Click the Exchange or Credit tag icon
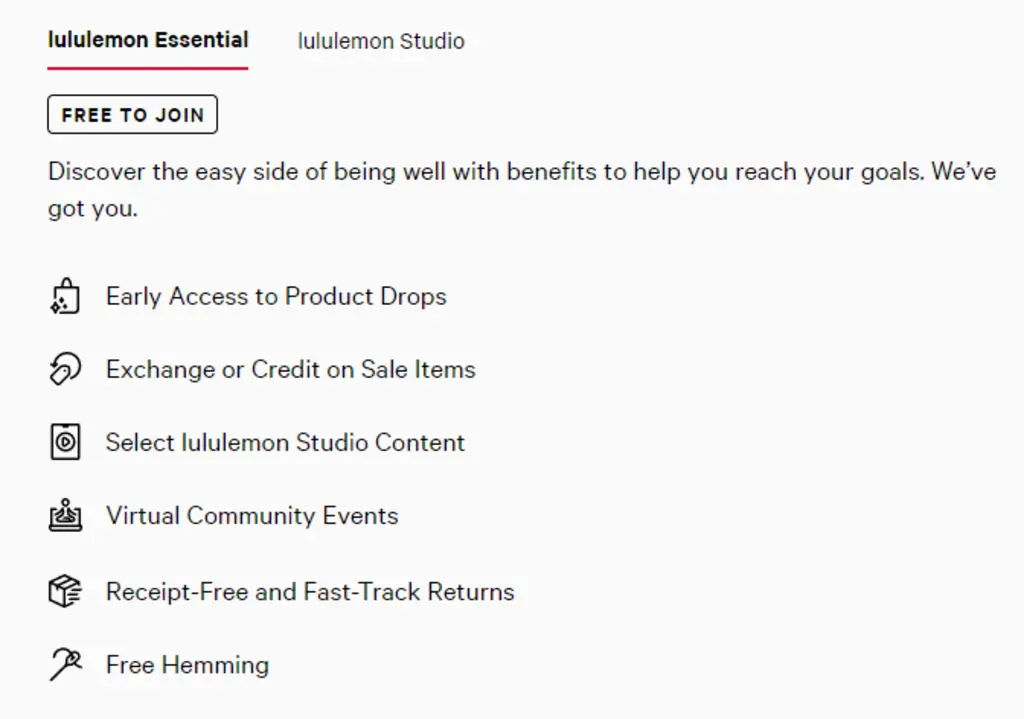The width and height of the screenshot is (1024, 719). tap(64, 369)
